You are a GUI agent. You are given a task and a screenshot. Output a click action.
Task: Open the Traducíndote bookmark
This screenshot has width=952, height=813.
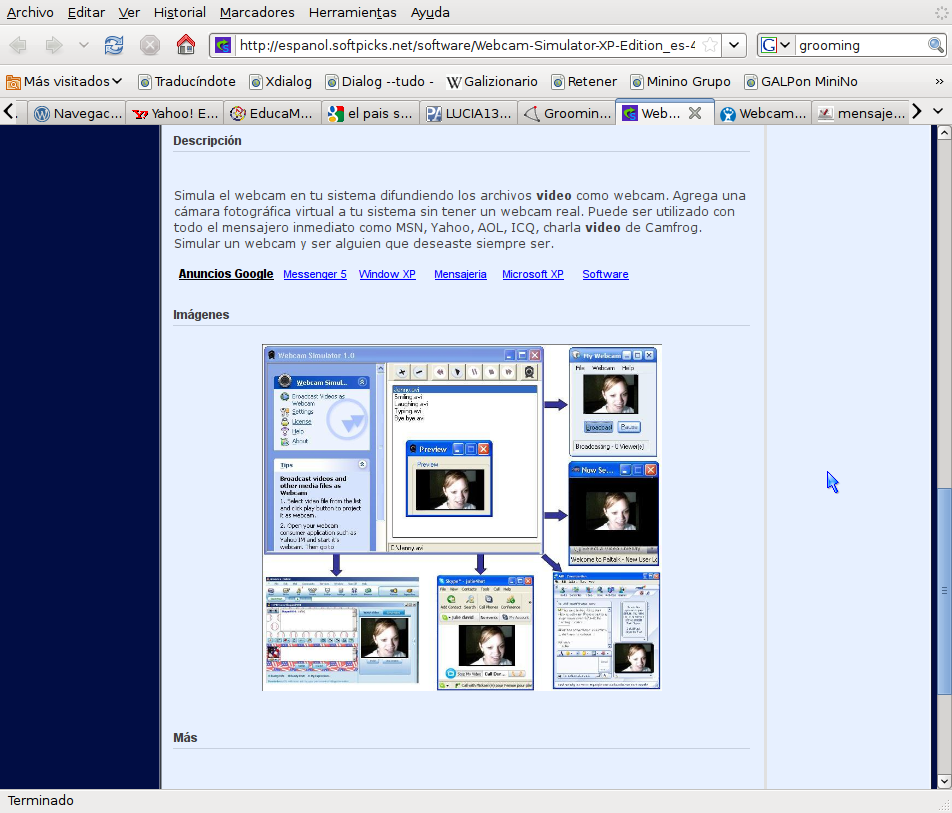pos(187,81)
